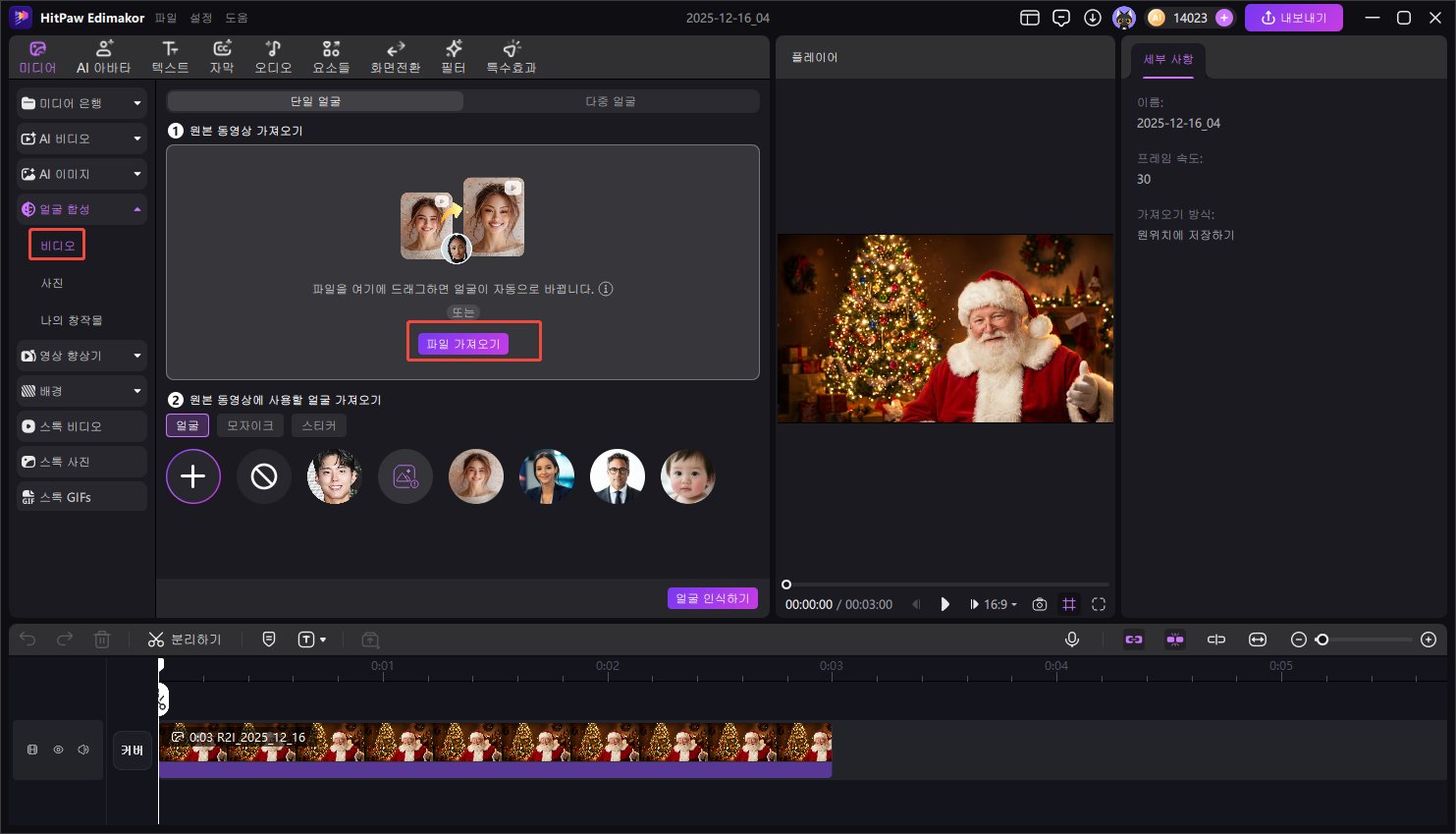Click the 파일 가져오기 button
Image resolution: width=1456 pixels, height=834 pixels.
pos(463,344)
